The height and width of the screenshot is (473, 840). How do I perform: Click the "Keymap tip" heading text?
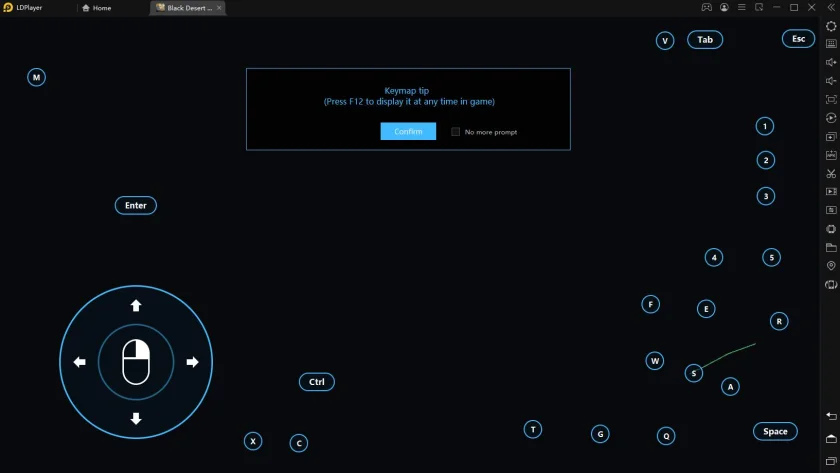tap(407, 91)
